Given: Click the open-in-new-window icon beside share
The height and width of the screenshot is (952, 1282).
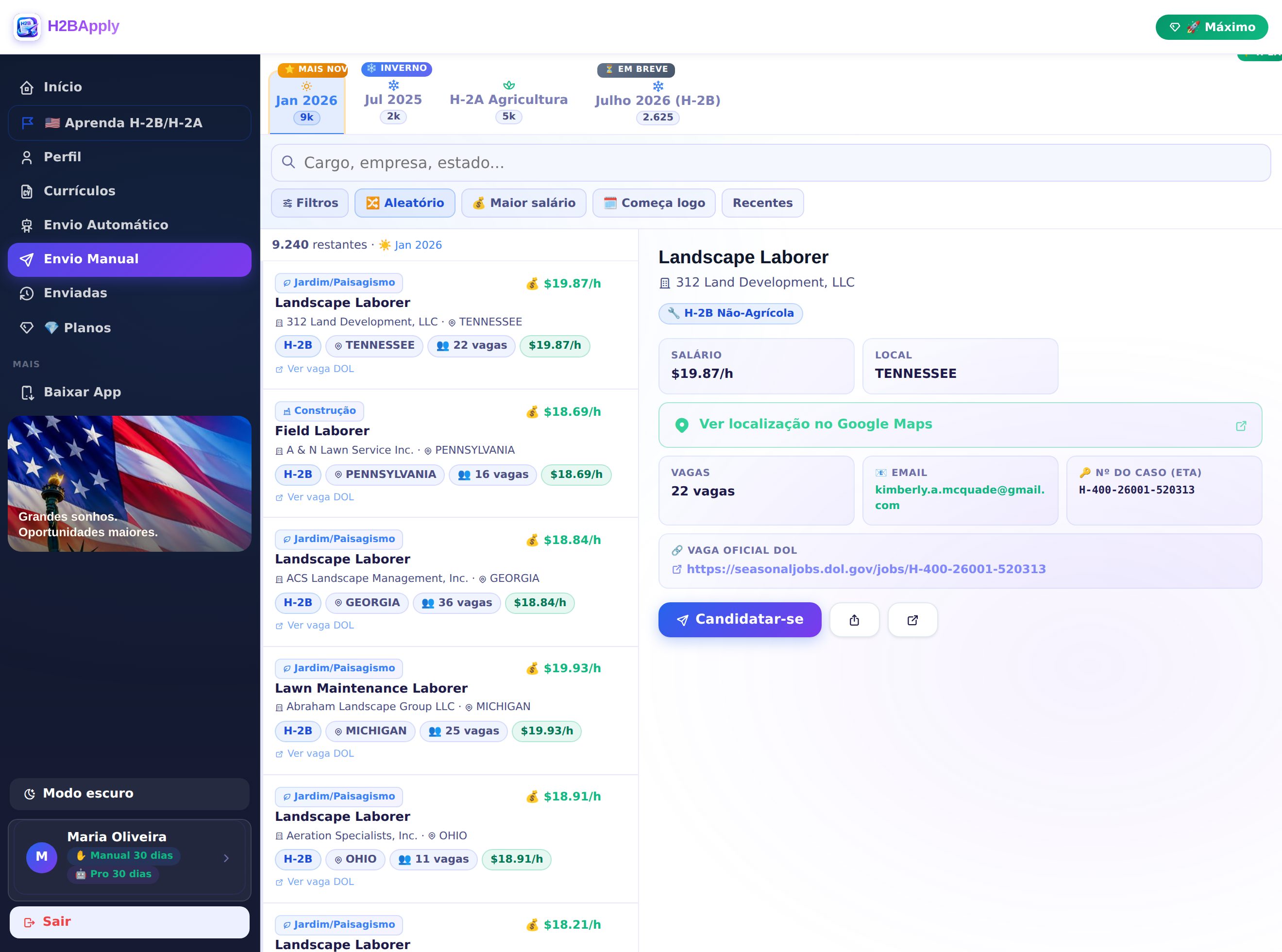Looking at the screenshot, I should (912, 620).
